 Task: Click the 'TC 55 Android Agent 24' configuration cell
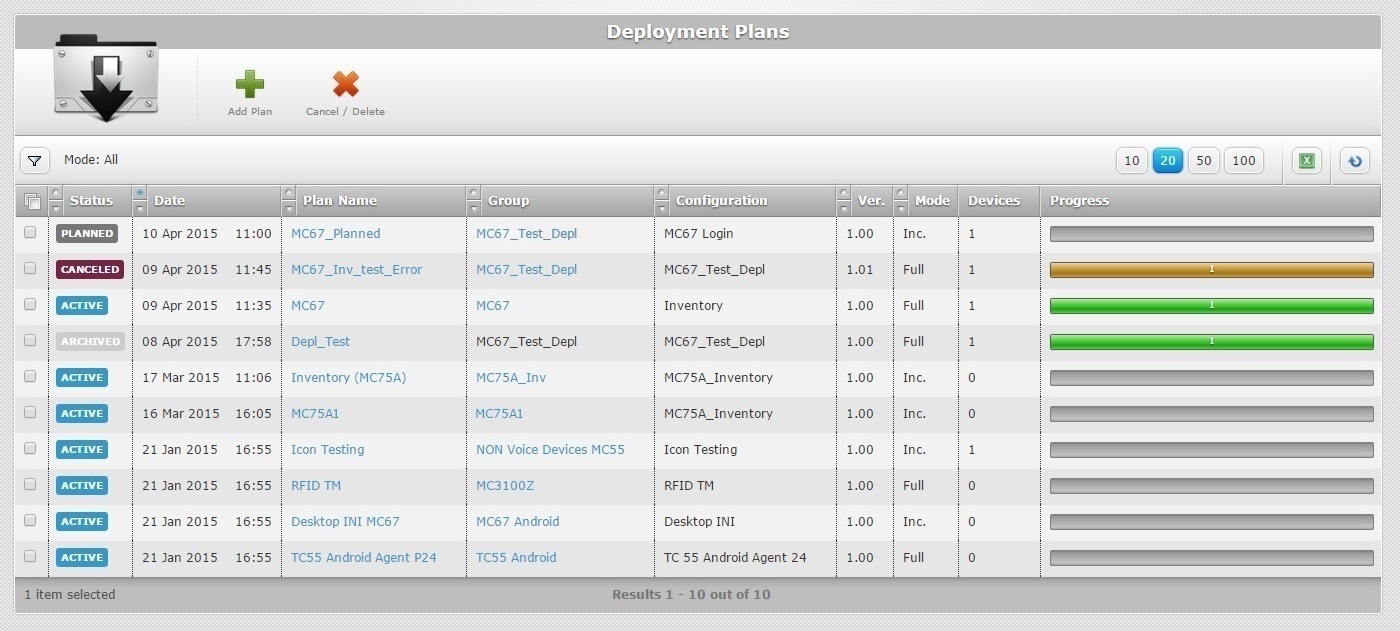pos(735,557)
